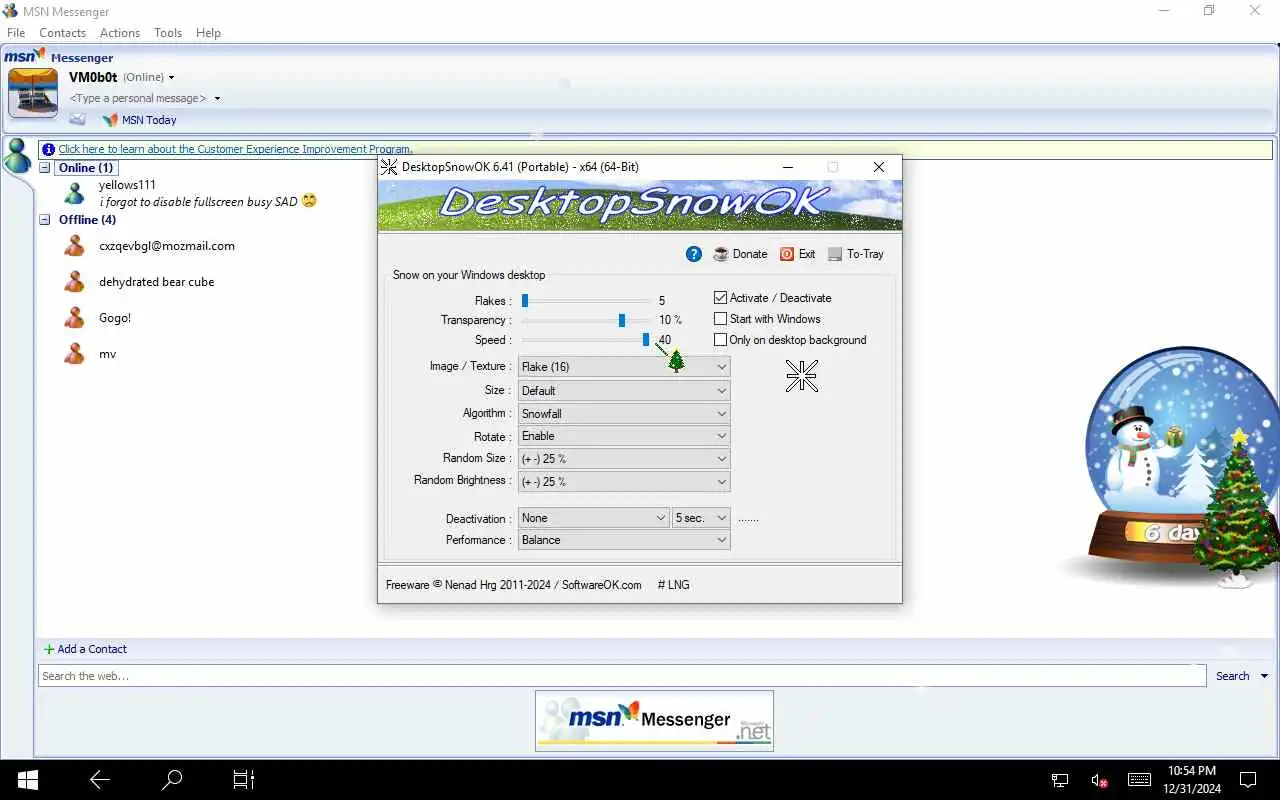This screenshot has height=800, width=1280.
Task: Click the Speed slider handle
Action: (x=646, y=340)
